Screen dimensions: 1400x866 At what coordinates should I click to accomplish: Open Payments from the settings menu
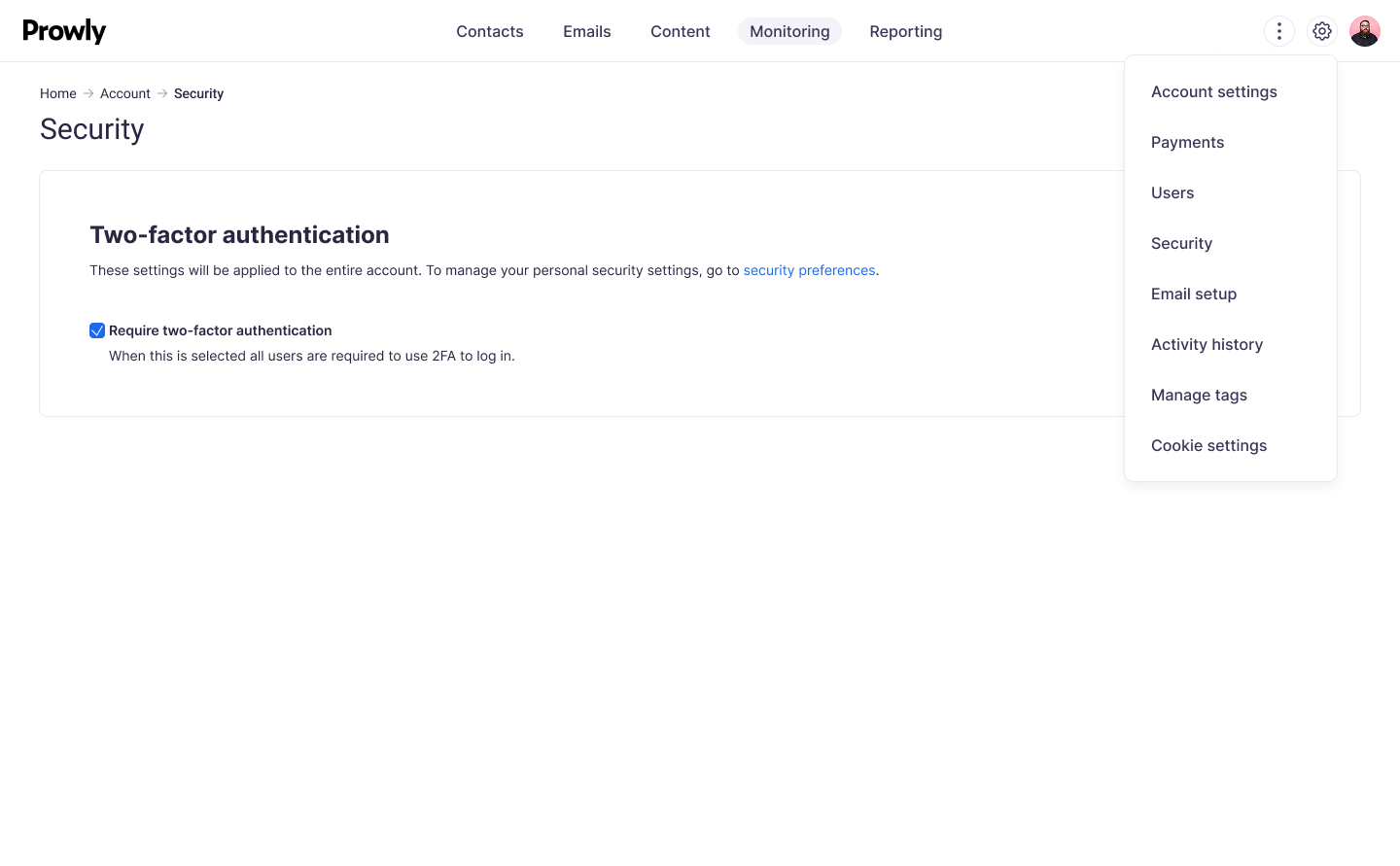1187,142
